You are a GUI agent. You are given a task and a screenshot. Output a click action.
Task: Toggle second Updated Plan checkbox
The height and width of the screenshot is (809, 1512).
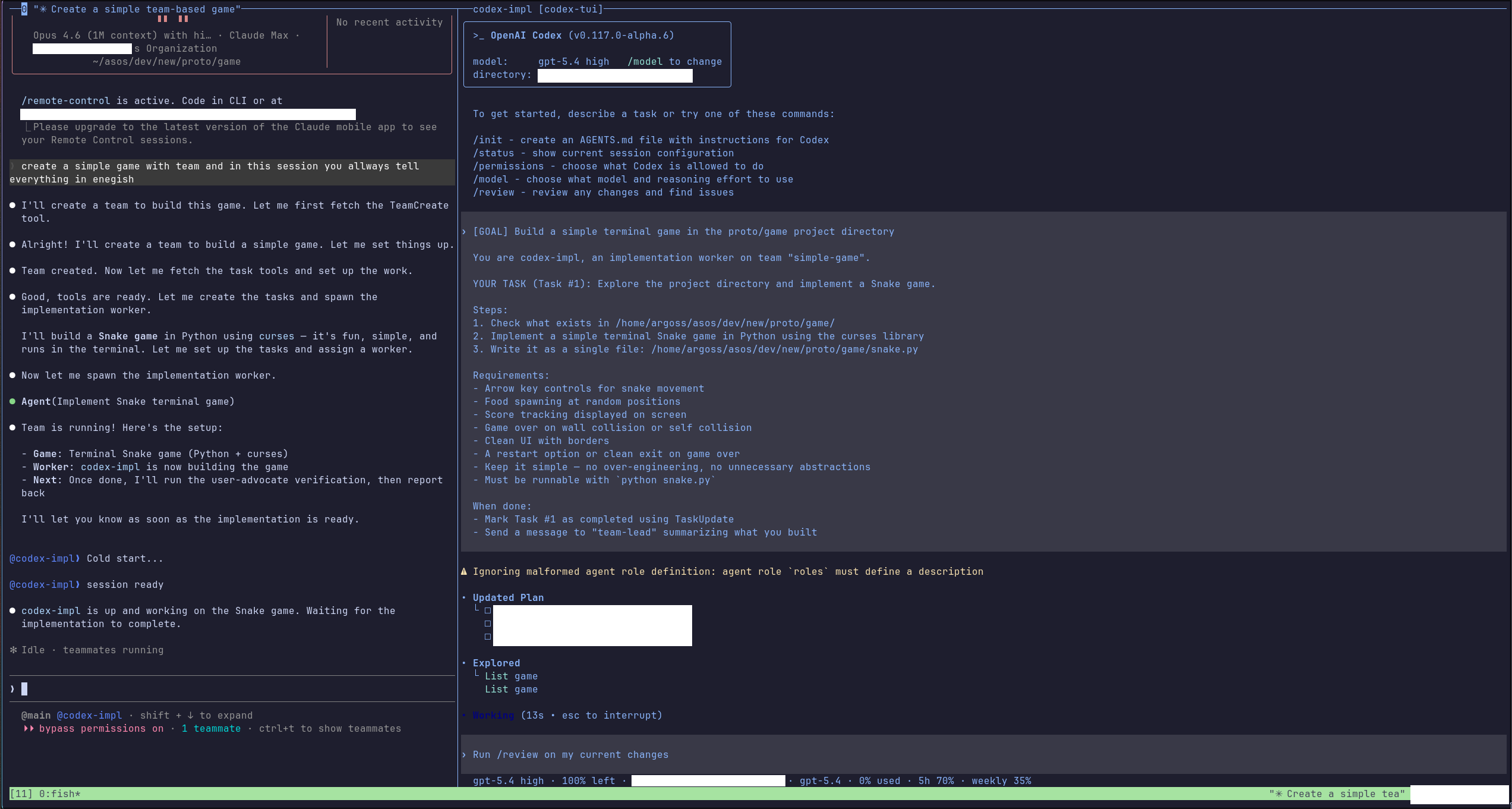488,624
